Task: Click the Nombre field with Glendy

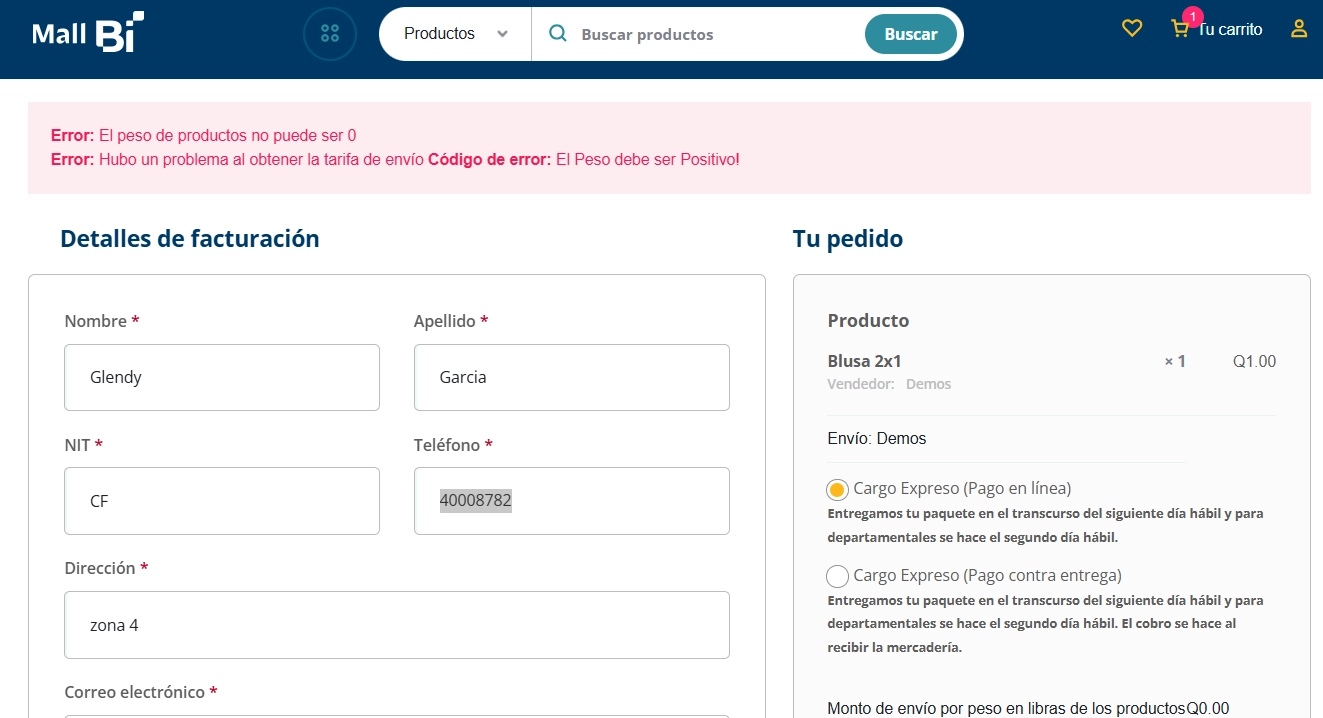Action: pos(222,377)
